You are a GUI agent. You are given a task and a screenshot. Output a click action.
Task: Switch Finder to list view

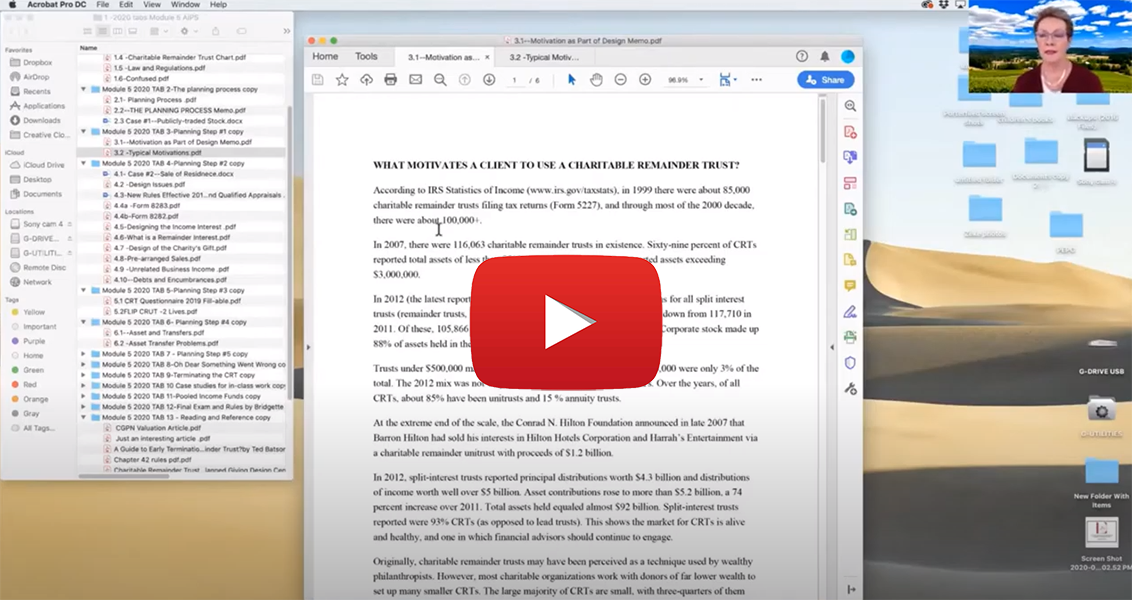click(x=103, y=31)
